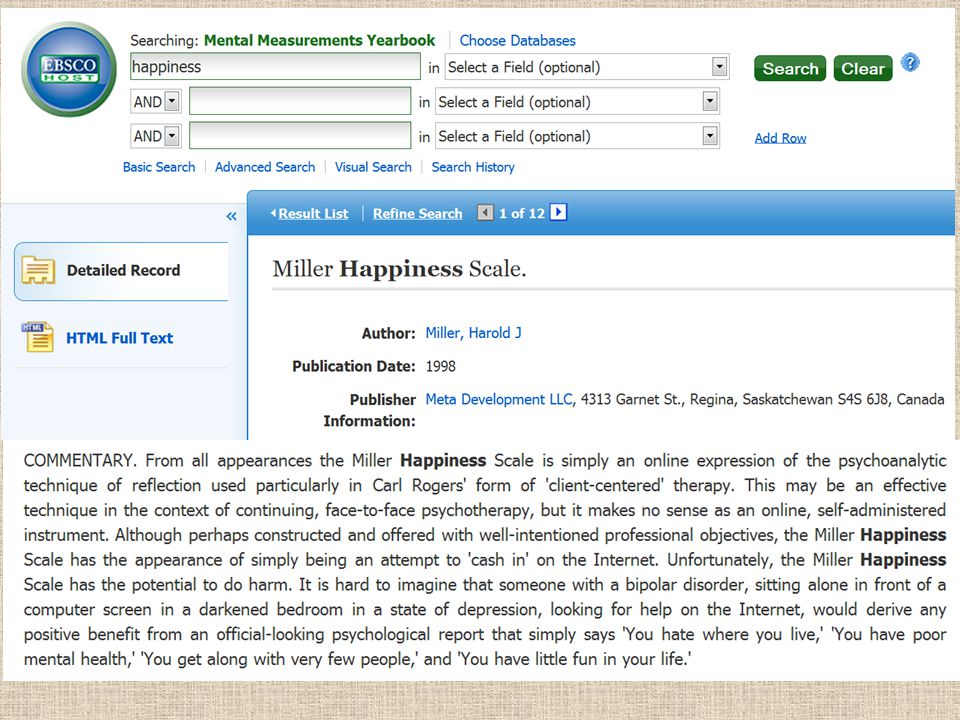The height and width of the screenshot is (720, 960).
Task: Click the Miller Happiness Scale title
Action: (x=399, y=269)
